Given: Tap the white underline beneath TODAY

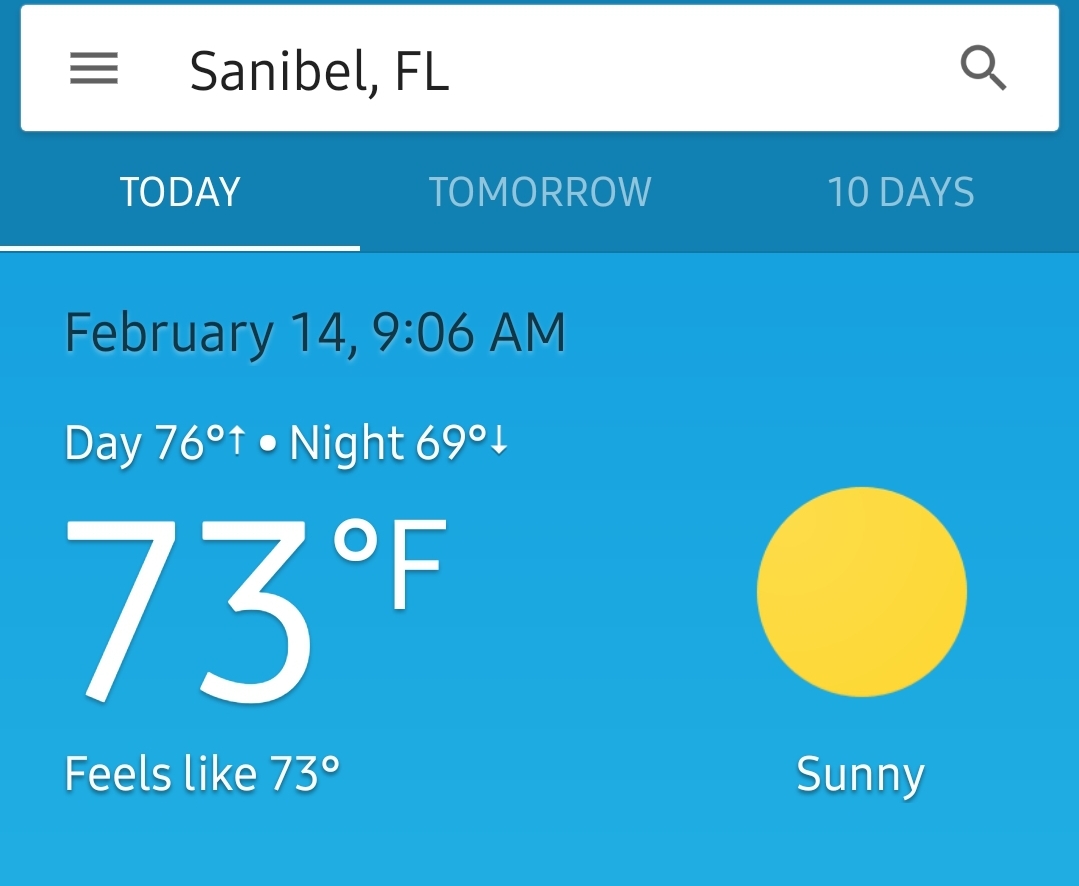Looking at the screenshot, I should tap(180, 247).
